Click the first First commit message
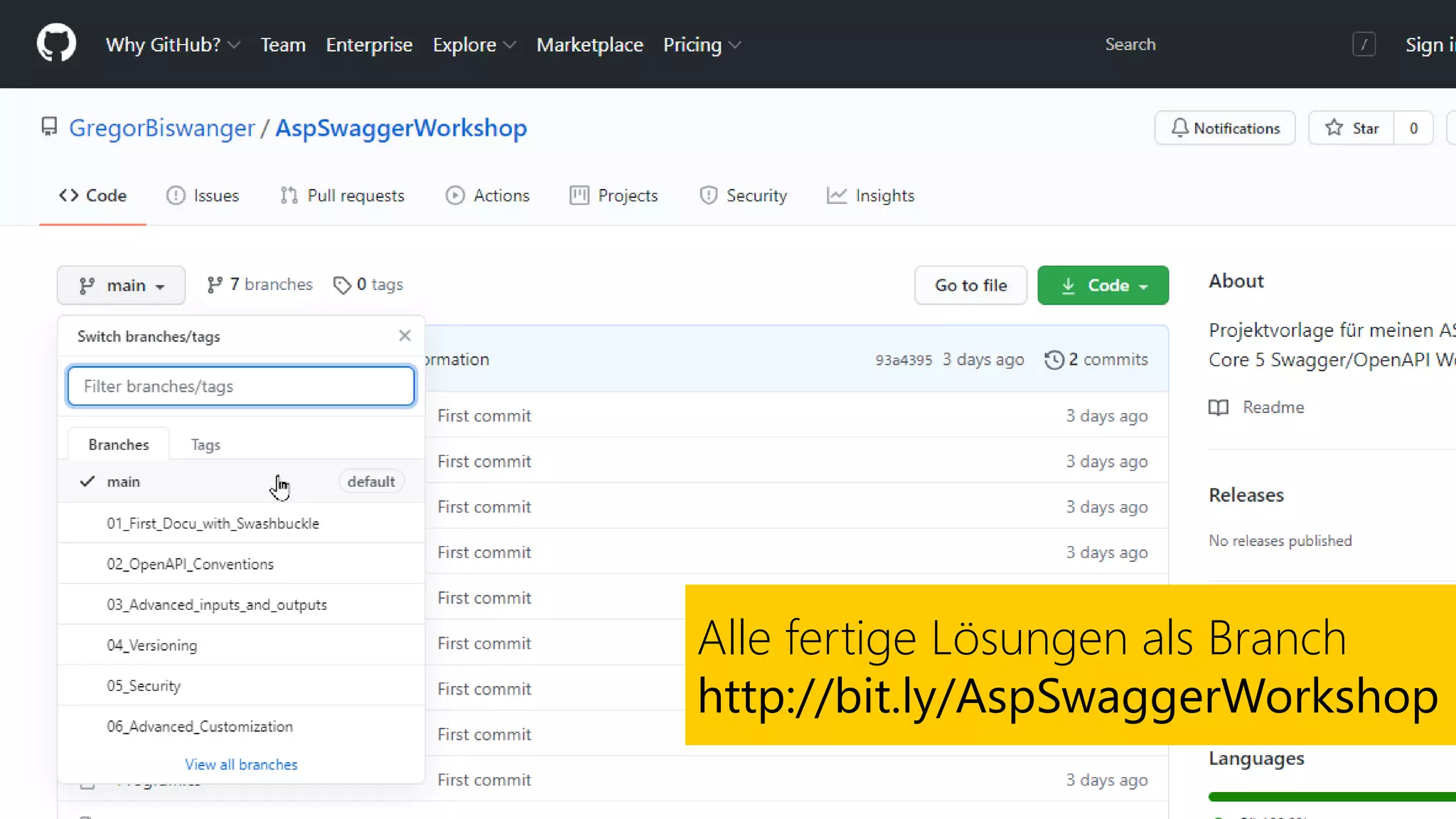Screen dimensions: 1456x819 tap(484, 416)
